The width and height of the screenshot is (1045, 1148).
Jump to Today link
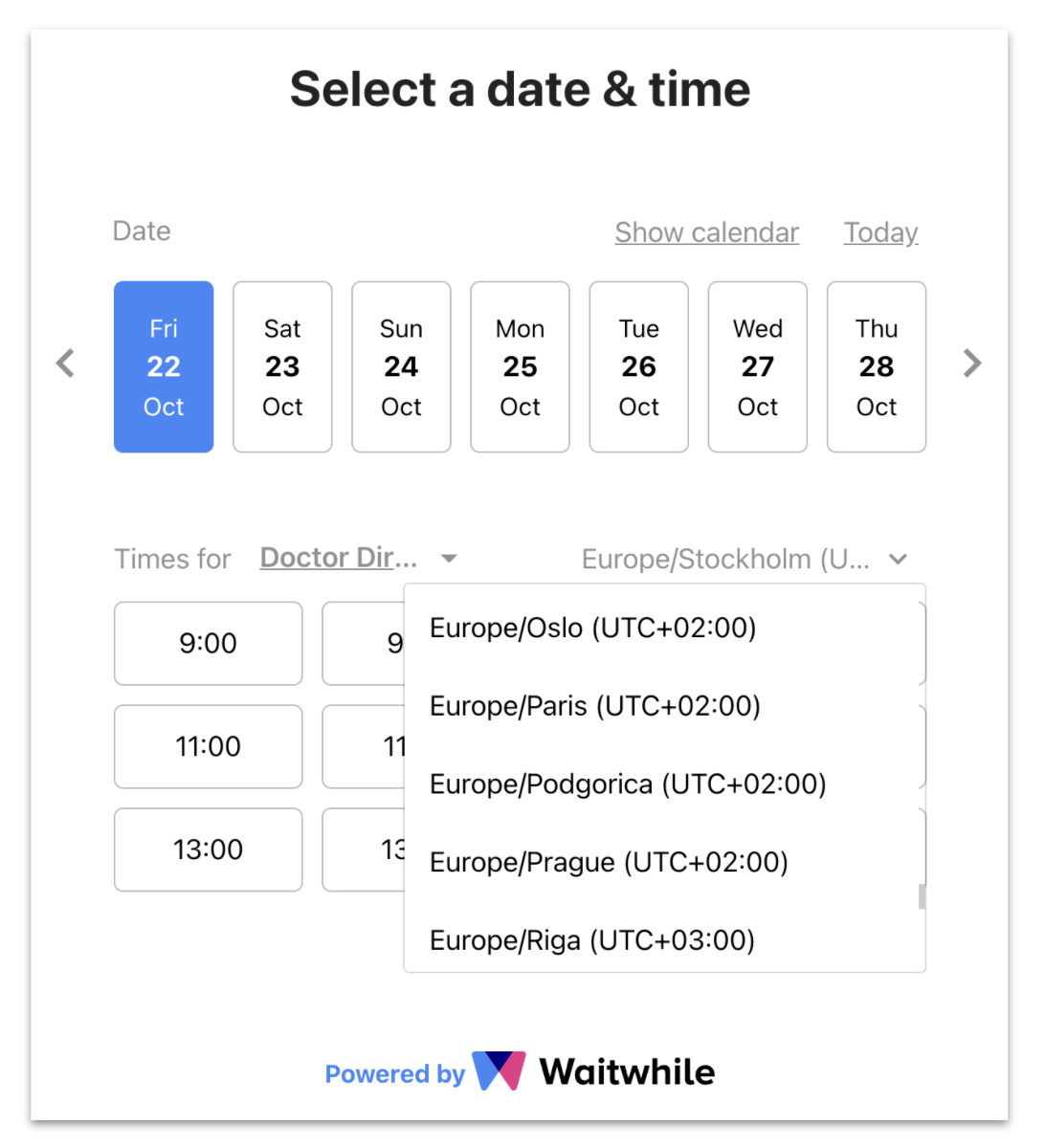[880, 232]
